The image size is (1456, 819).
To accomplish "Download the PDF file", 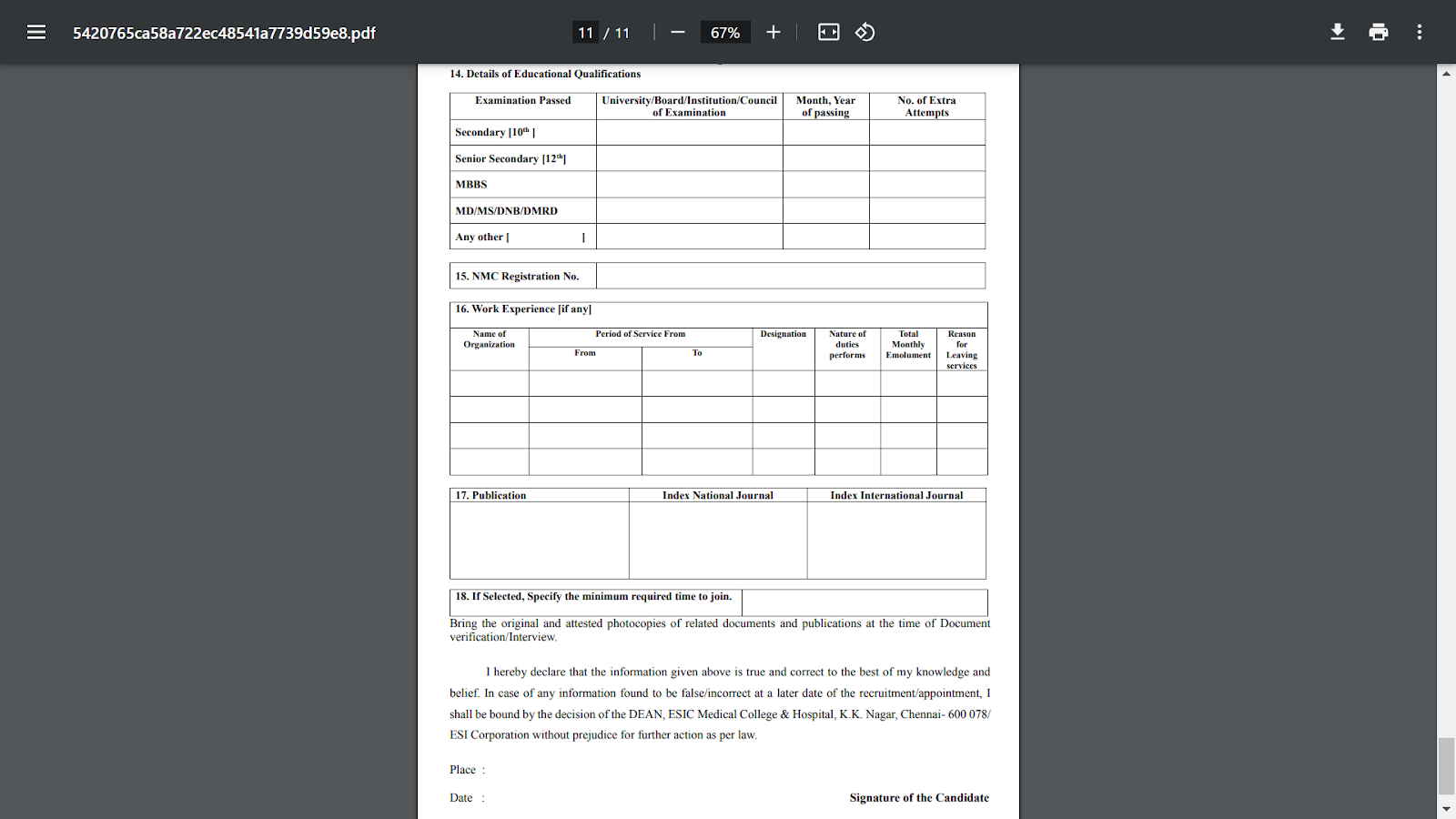I will point(1338,33).
